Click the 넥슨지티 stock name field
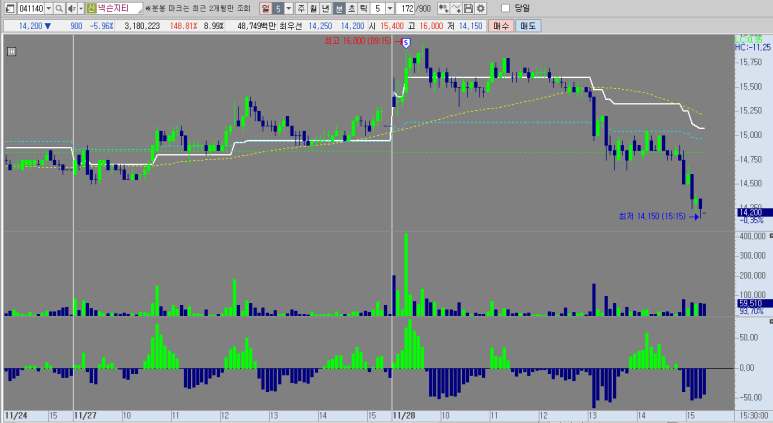 pos(119,8)
